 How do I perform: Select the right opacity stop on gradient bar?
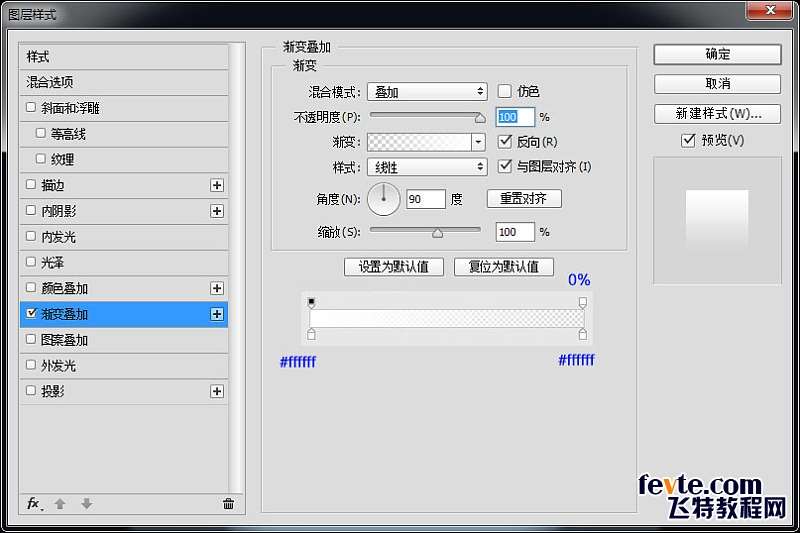pos(583,303)
